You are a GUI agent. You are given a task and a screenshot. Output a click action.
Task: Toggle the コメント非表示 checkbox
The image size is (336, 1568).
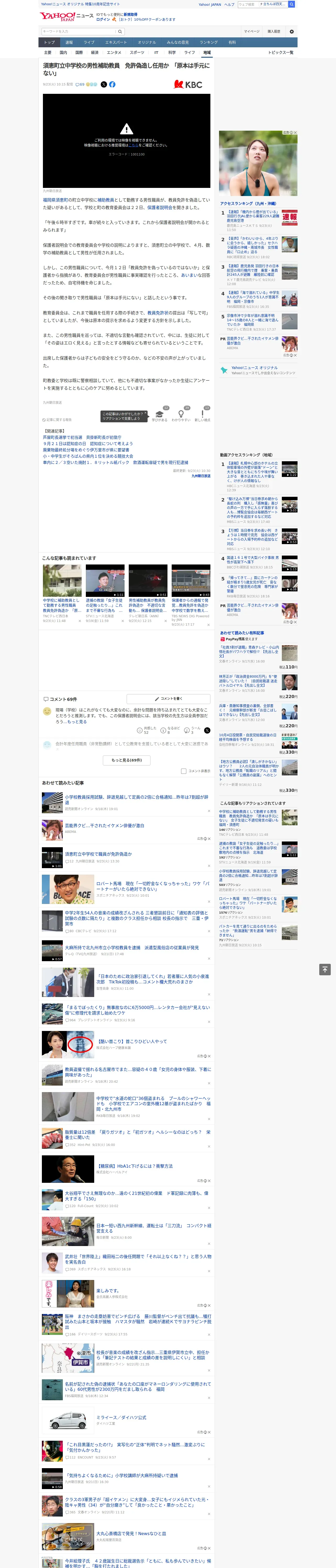tap(183, 771)
